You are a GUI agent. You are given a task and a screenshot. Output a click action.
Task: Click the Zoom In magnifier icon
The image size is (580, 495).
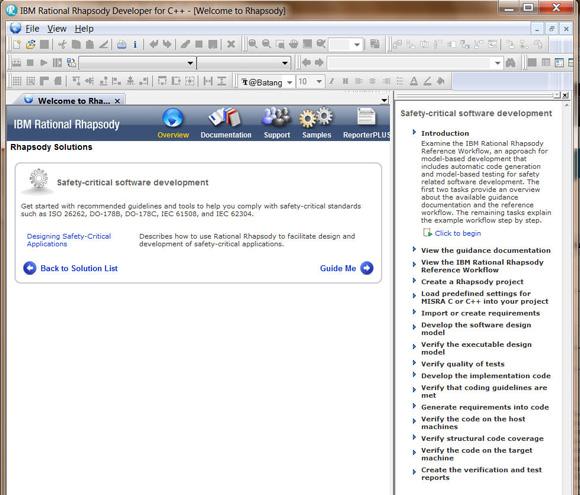pos(253,44)
